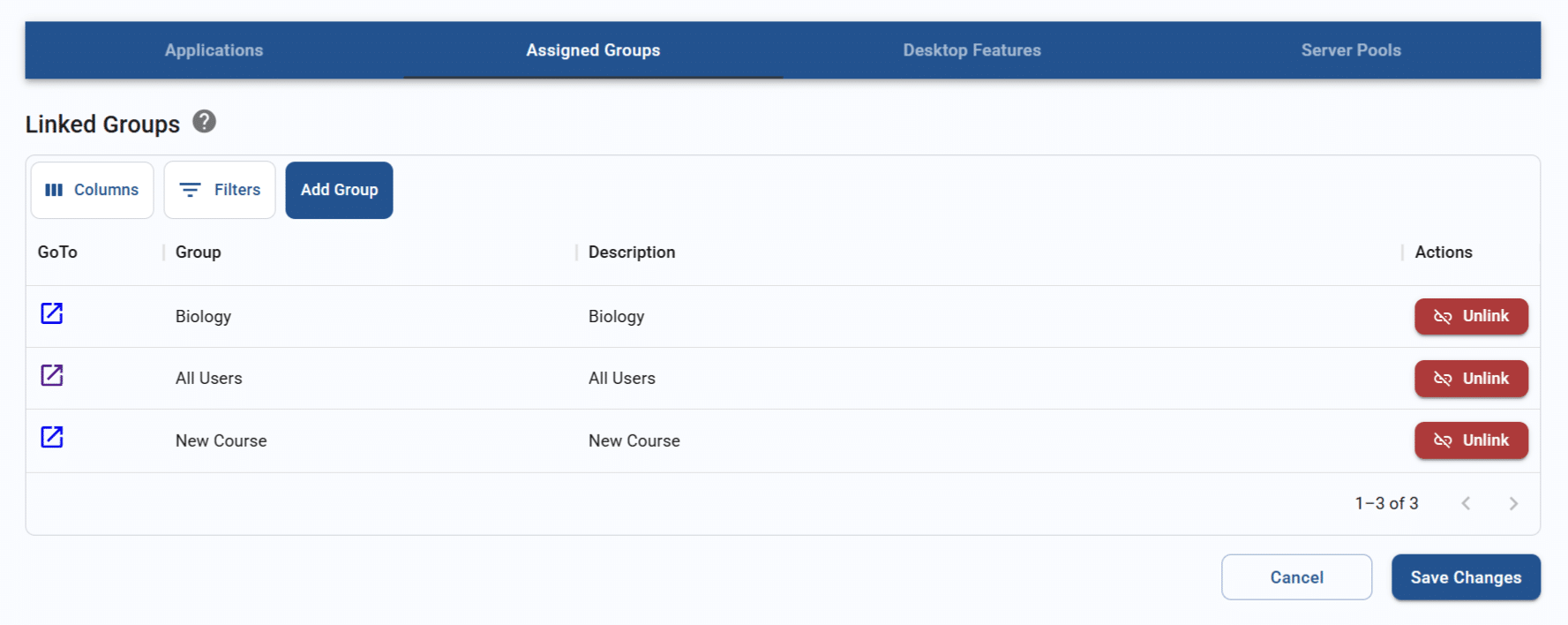The height and width of the screenshot is (625, 1568).
Task: Go to next page of linked groups
Action: click(x=1512, y=503)
